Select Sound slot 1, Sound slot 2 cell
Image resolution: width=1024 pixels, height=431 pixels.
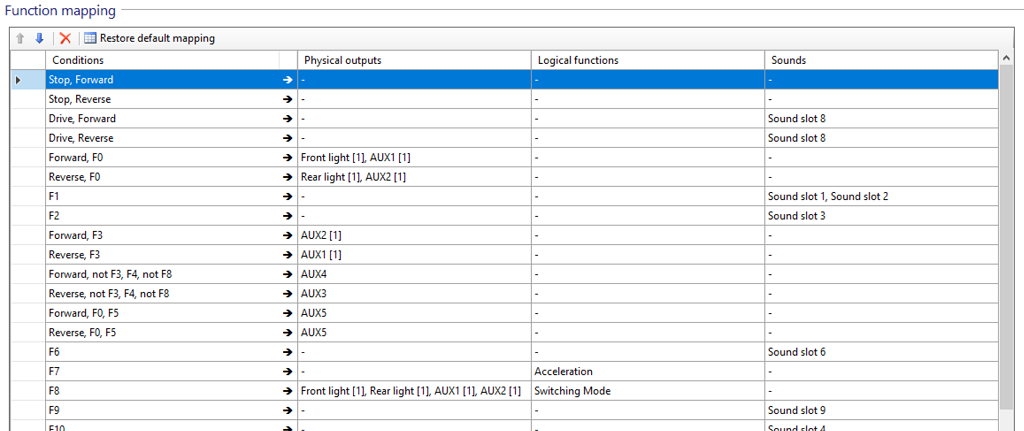coord(880,197)
